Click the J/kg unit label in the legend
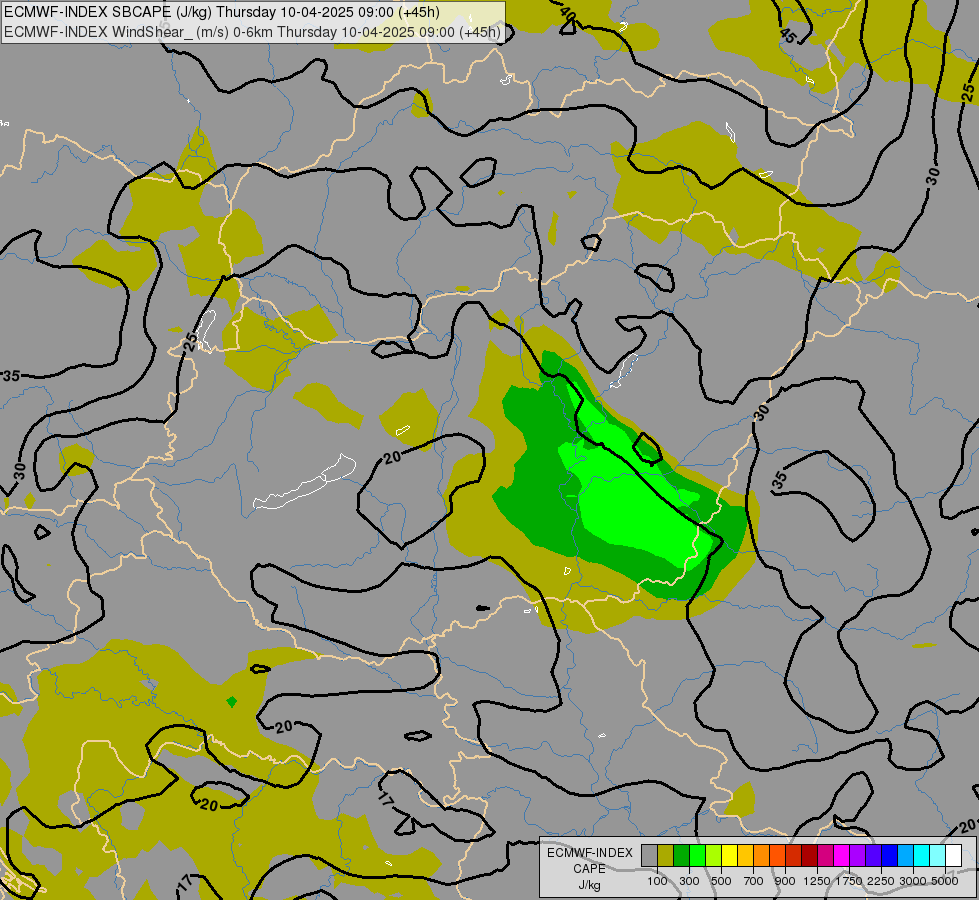This screenshot has height=900, width=979. point(589,886)
